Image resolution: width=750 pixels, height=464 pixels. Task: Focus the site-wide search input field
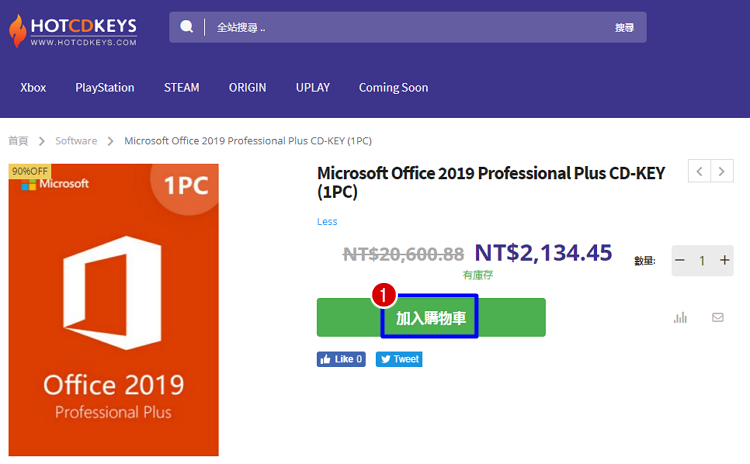coord(407,27)
